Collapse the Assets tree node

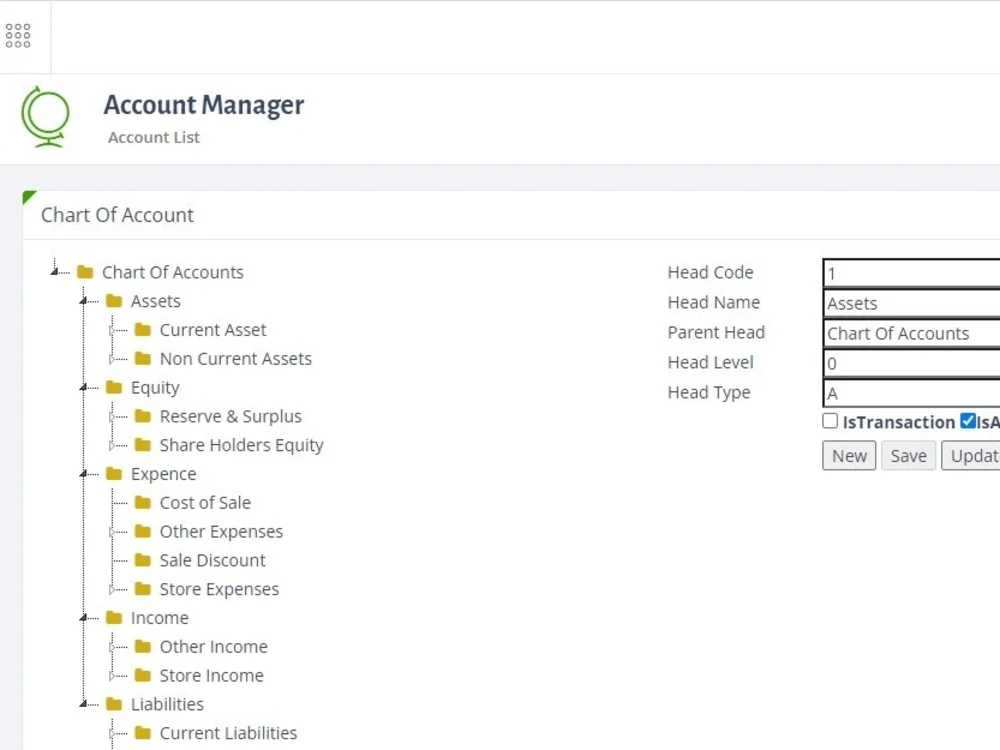(85, 301)
